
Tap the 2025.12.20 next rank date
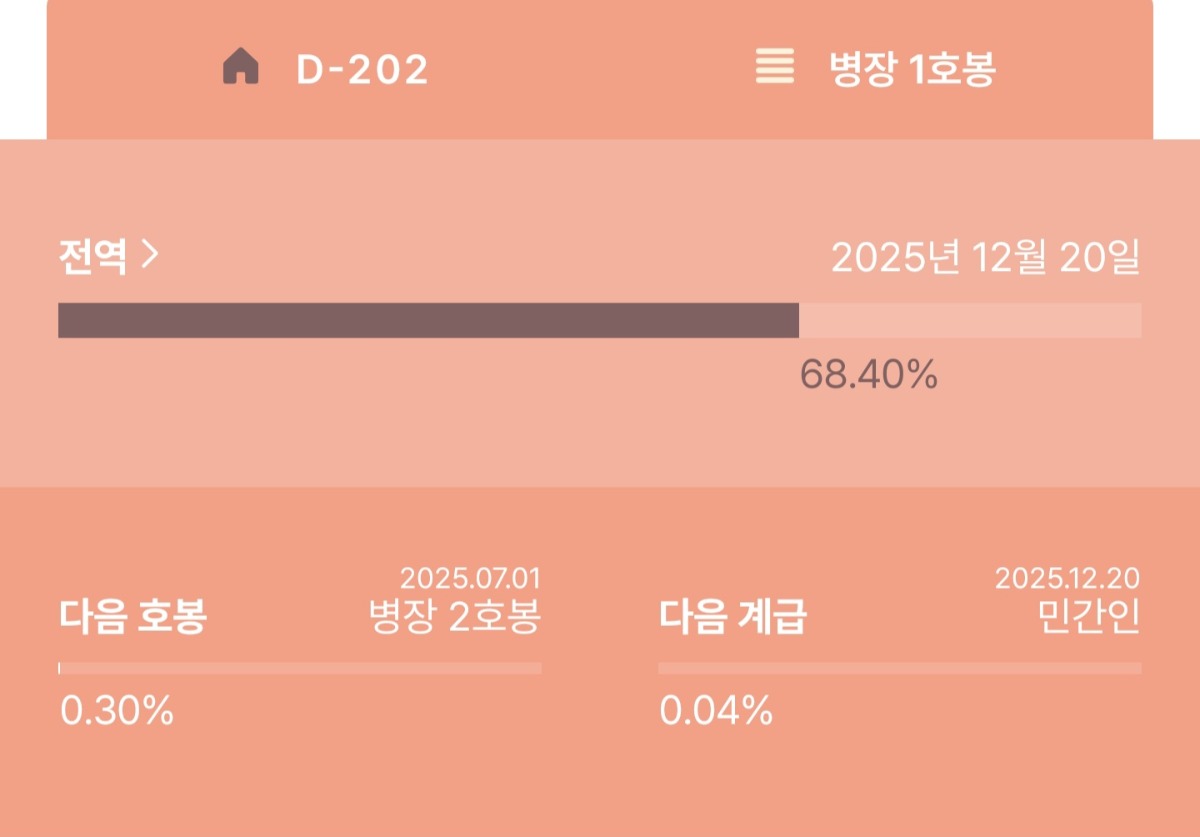(1068, 578)
